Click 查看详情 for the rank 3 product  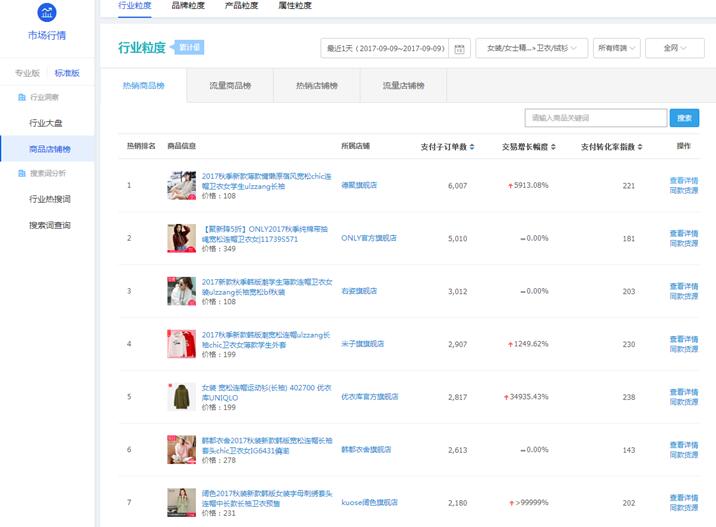(684, 286)
